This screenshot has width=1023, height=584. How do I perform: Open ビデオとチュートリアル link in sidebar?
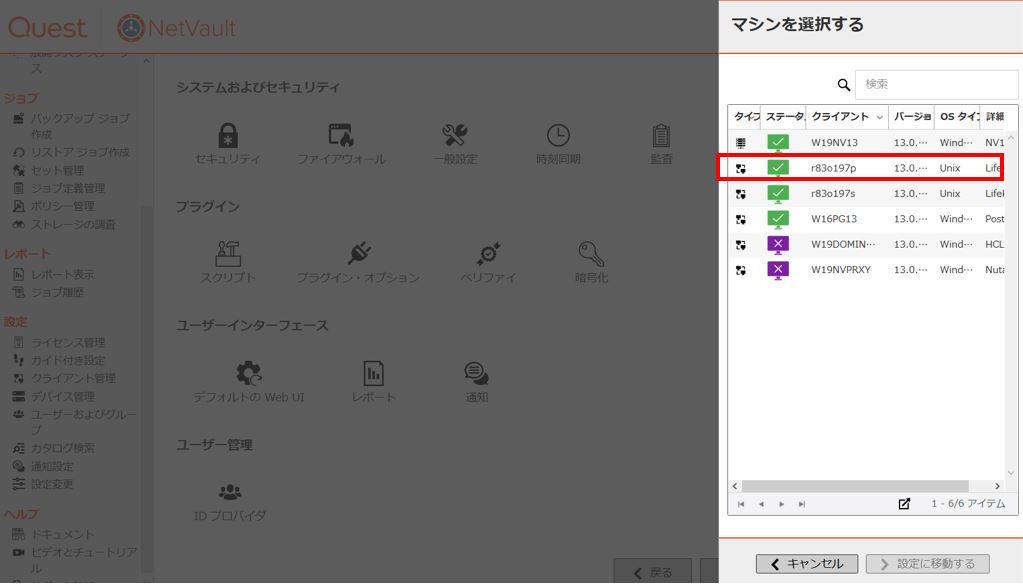pyautogui.click(x=84, y=560)
